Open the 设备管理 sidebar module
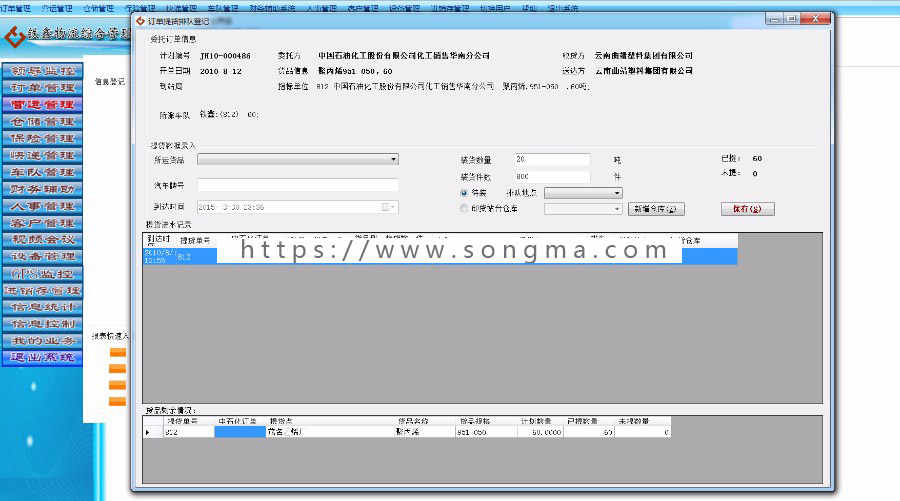 point(42,257)
